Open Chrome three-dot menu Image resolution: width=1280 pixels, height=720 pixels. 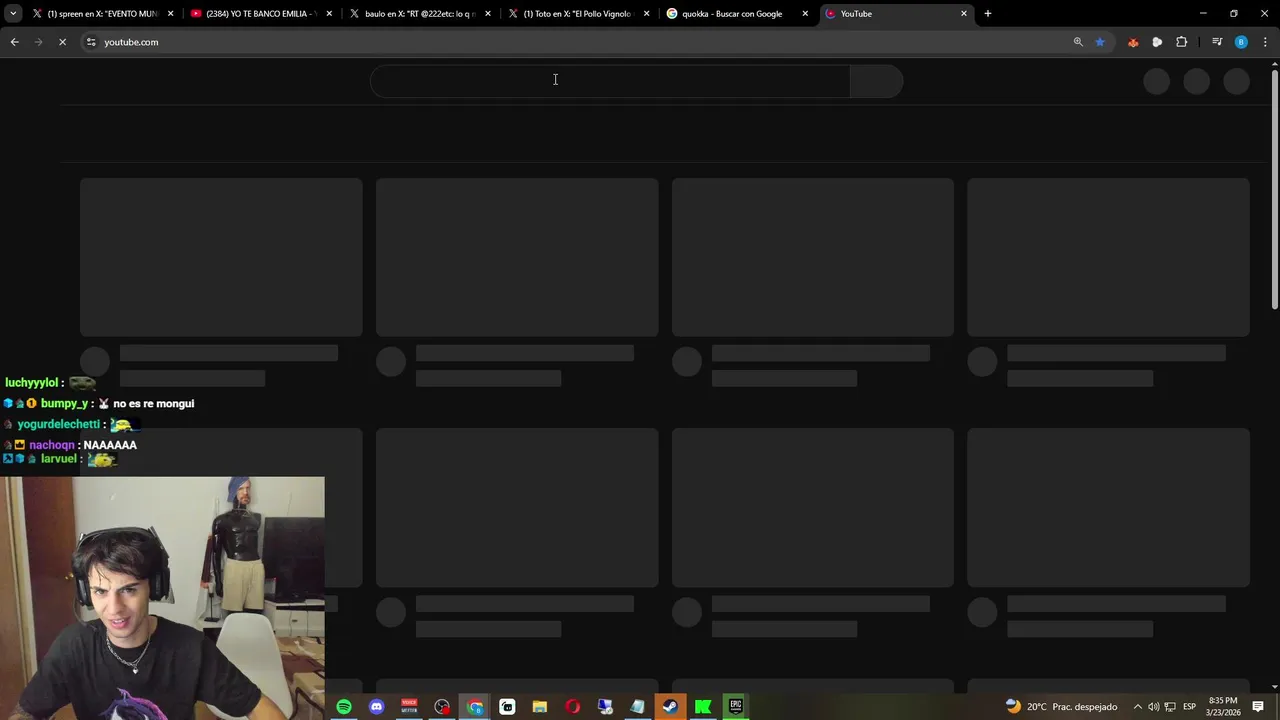tap(1266, 42)
